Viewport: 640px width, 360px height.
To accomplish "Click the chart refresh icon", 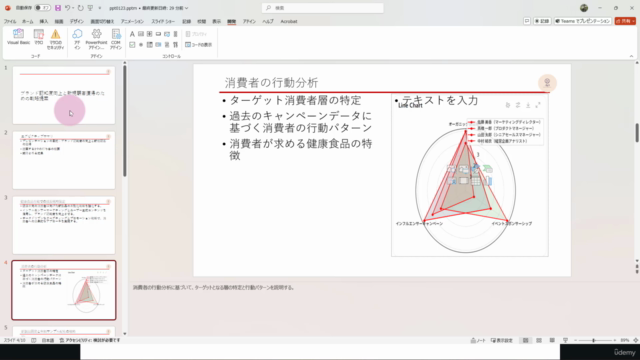I will tap(518, 105).
